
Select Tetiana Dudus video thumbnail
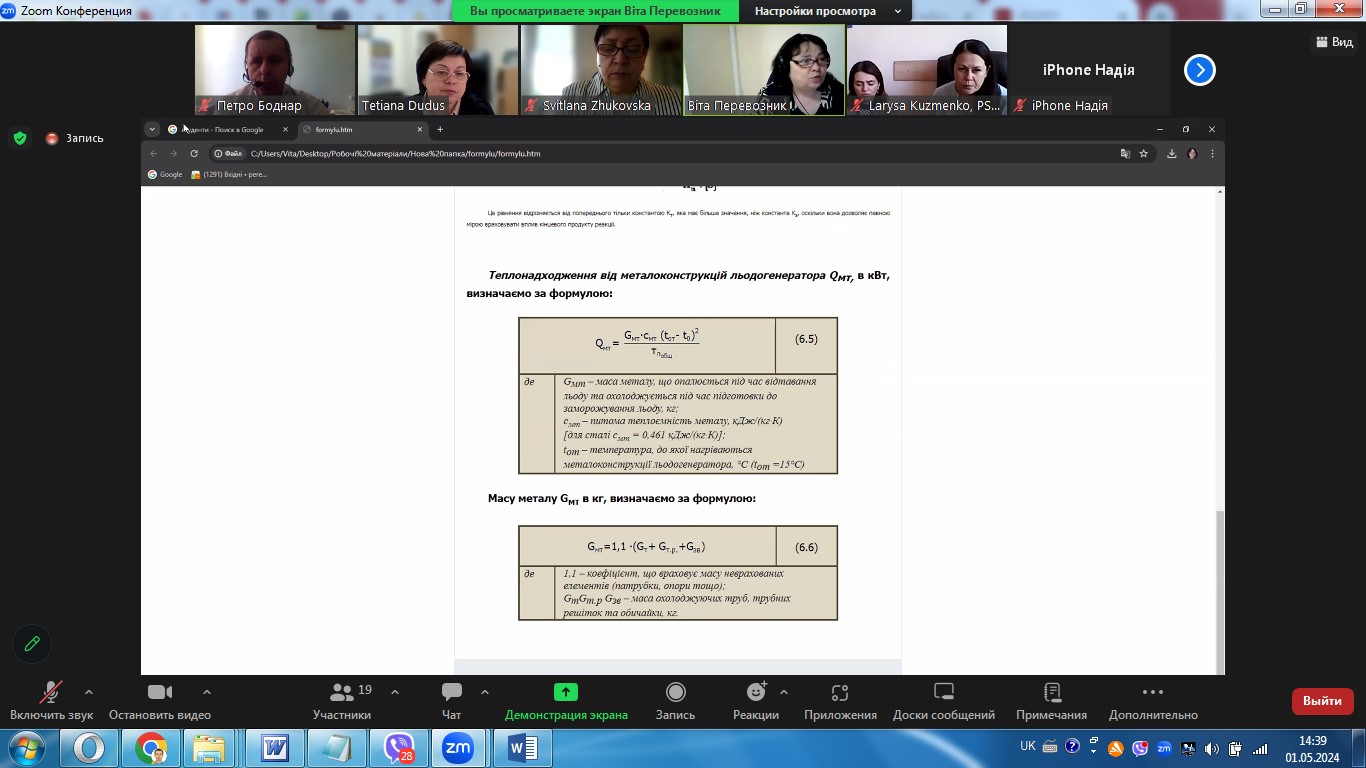click(438, 70)
